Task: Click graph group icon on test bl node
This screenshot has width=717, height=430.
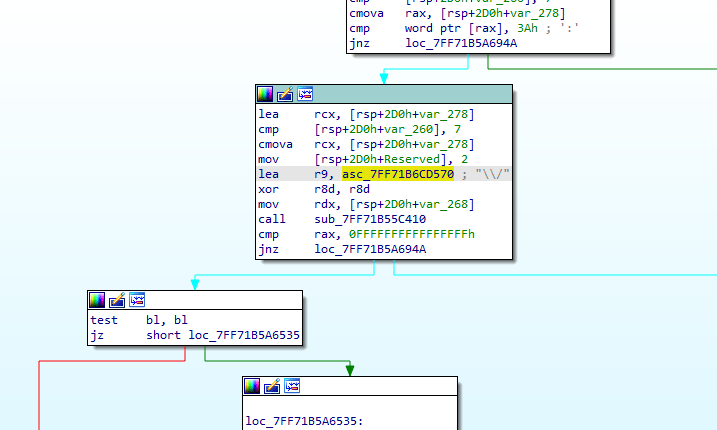Action: pos(137,299)
